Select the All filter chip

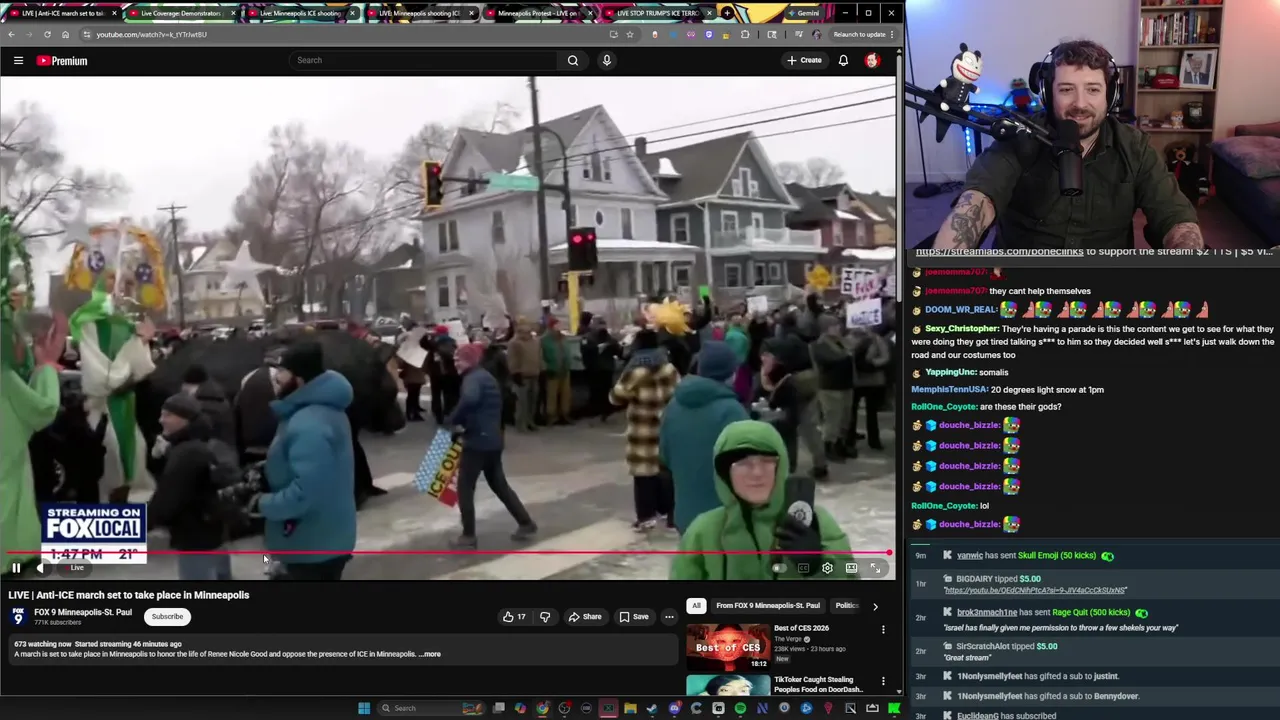click(x=696, y=606)
